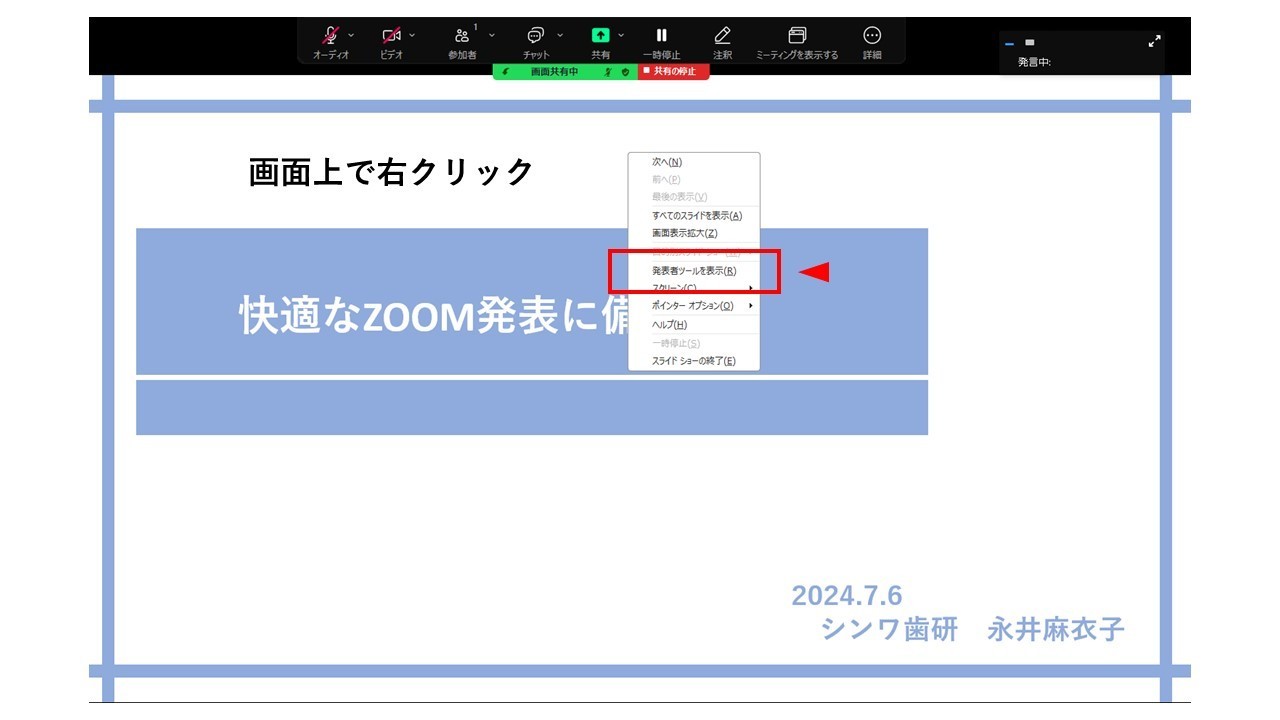Open the 参加者 participants panel icon
The width and height of the screenshot is (1280, 720).
pos(462,35)
